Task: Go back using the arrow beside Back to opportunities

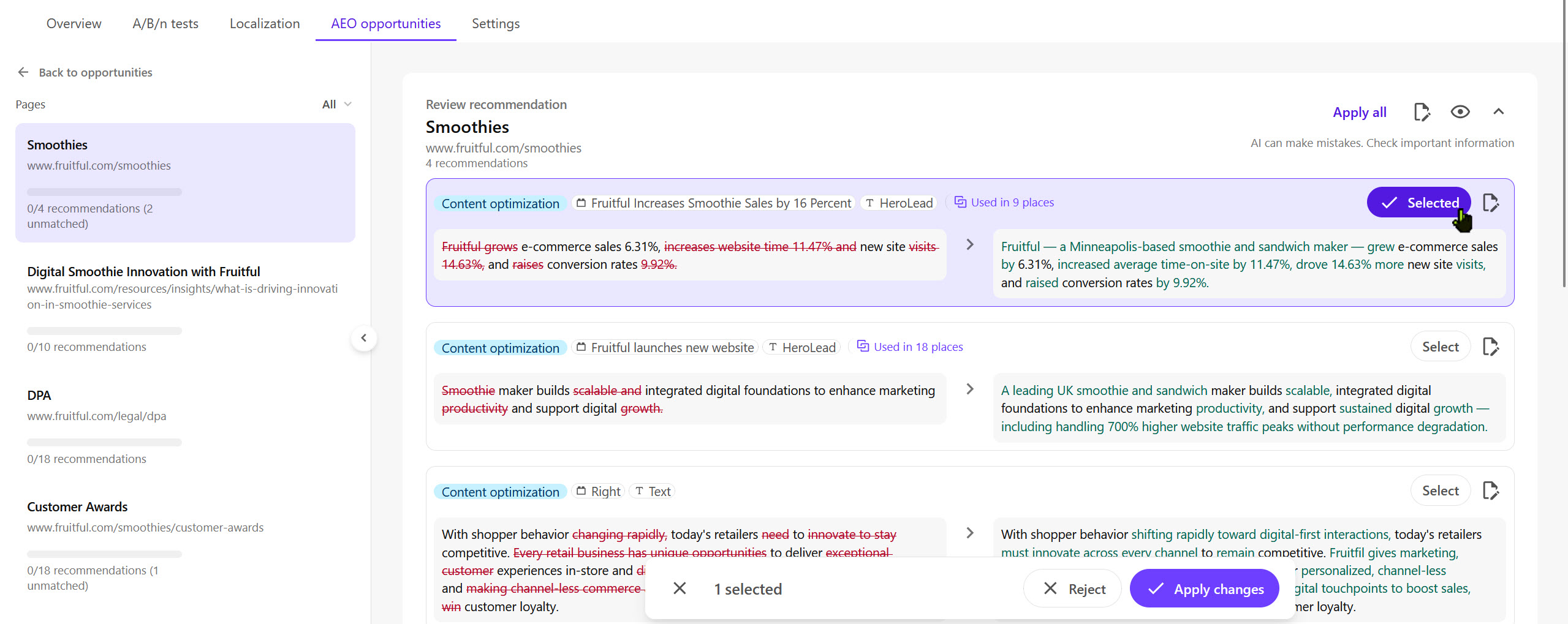Action: click(x=23, y=72)
